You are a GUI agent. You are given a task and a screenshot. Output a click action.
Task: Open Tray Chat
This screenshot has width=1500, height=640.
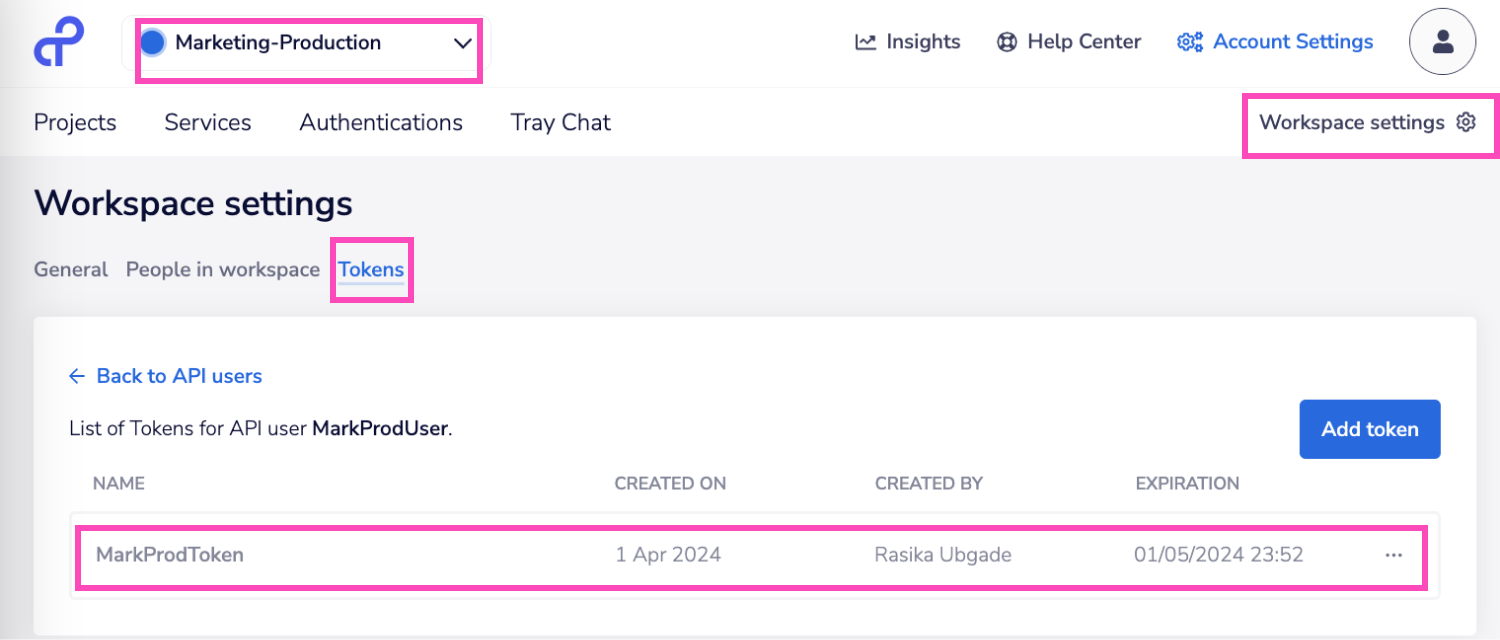[x=560, y=122]
